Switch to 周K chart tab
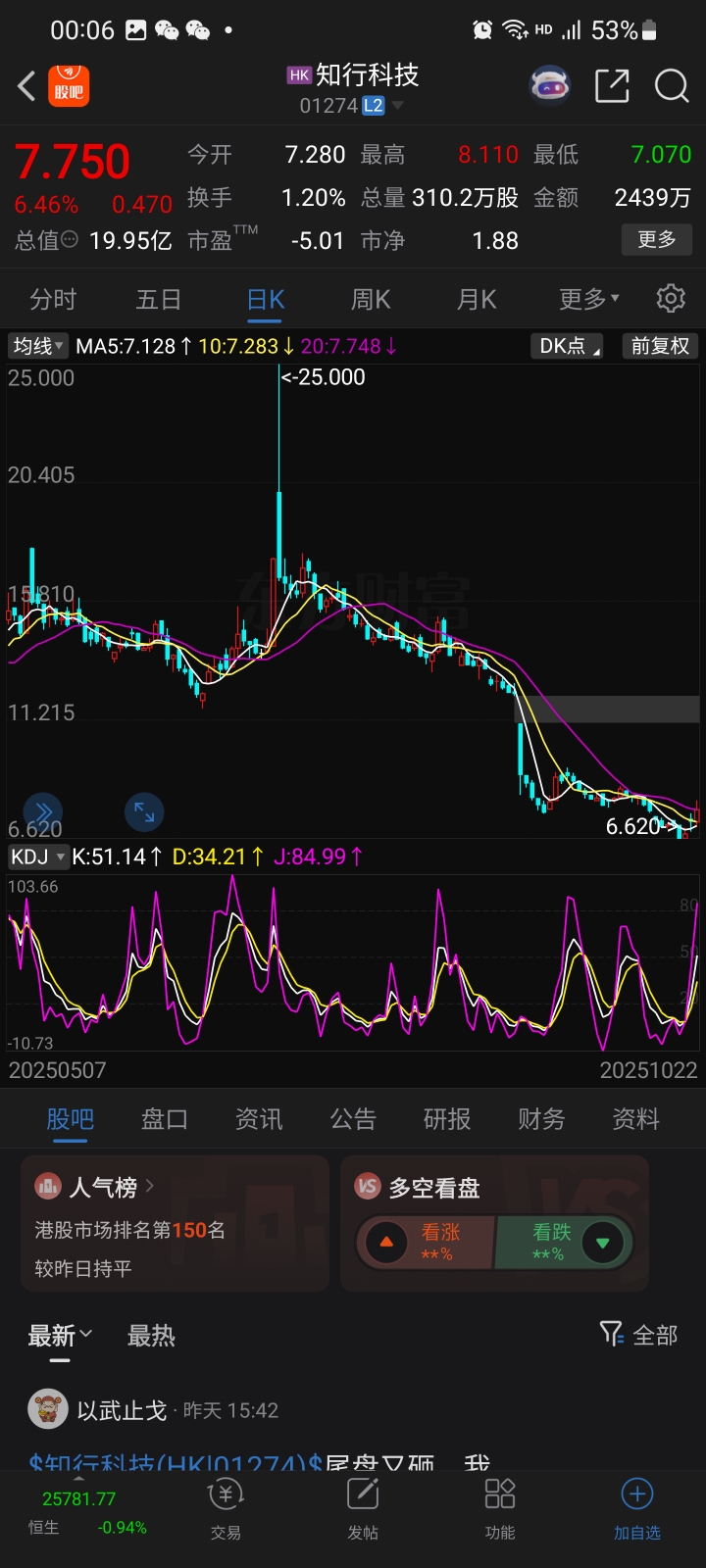Screen dimensions: 706x1568 coord(371,299)
